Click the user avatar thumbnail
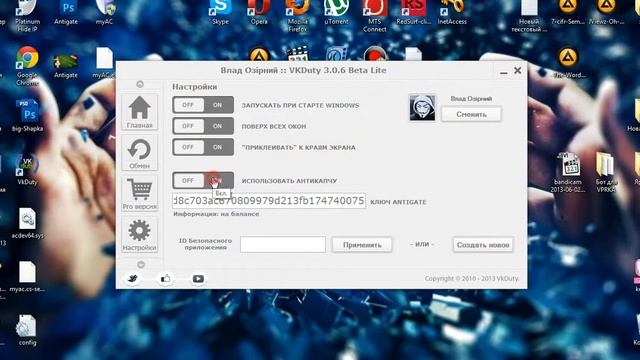Image resolution: width=640 pixels, height=360 pixels. point(422,108)
